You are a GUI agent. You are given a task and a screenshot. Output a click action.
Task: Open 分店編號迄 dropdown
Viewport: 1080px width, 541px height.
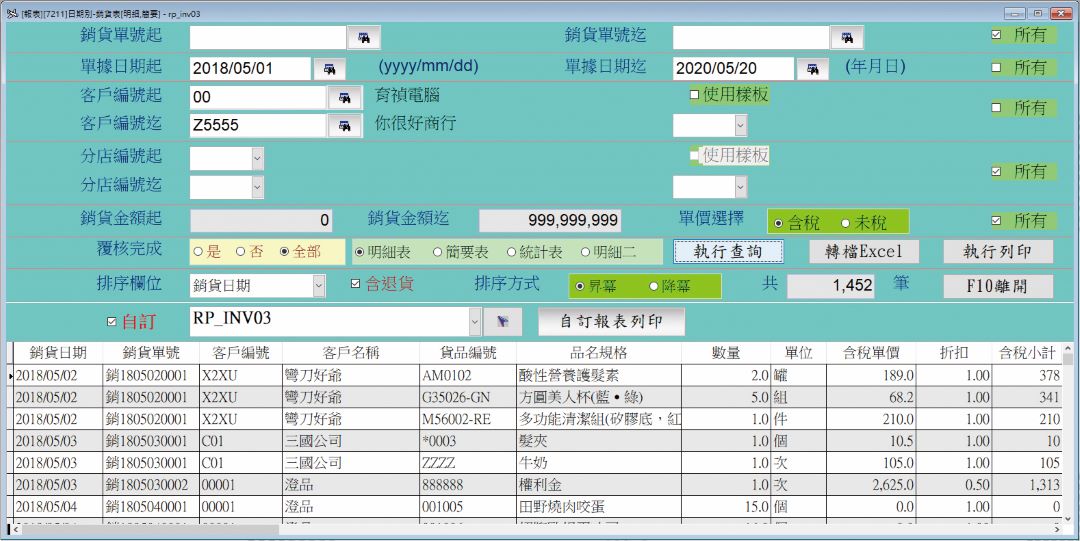pos(257,186)
